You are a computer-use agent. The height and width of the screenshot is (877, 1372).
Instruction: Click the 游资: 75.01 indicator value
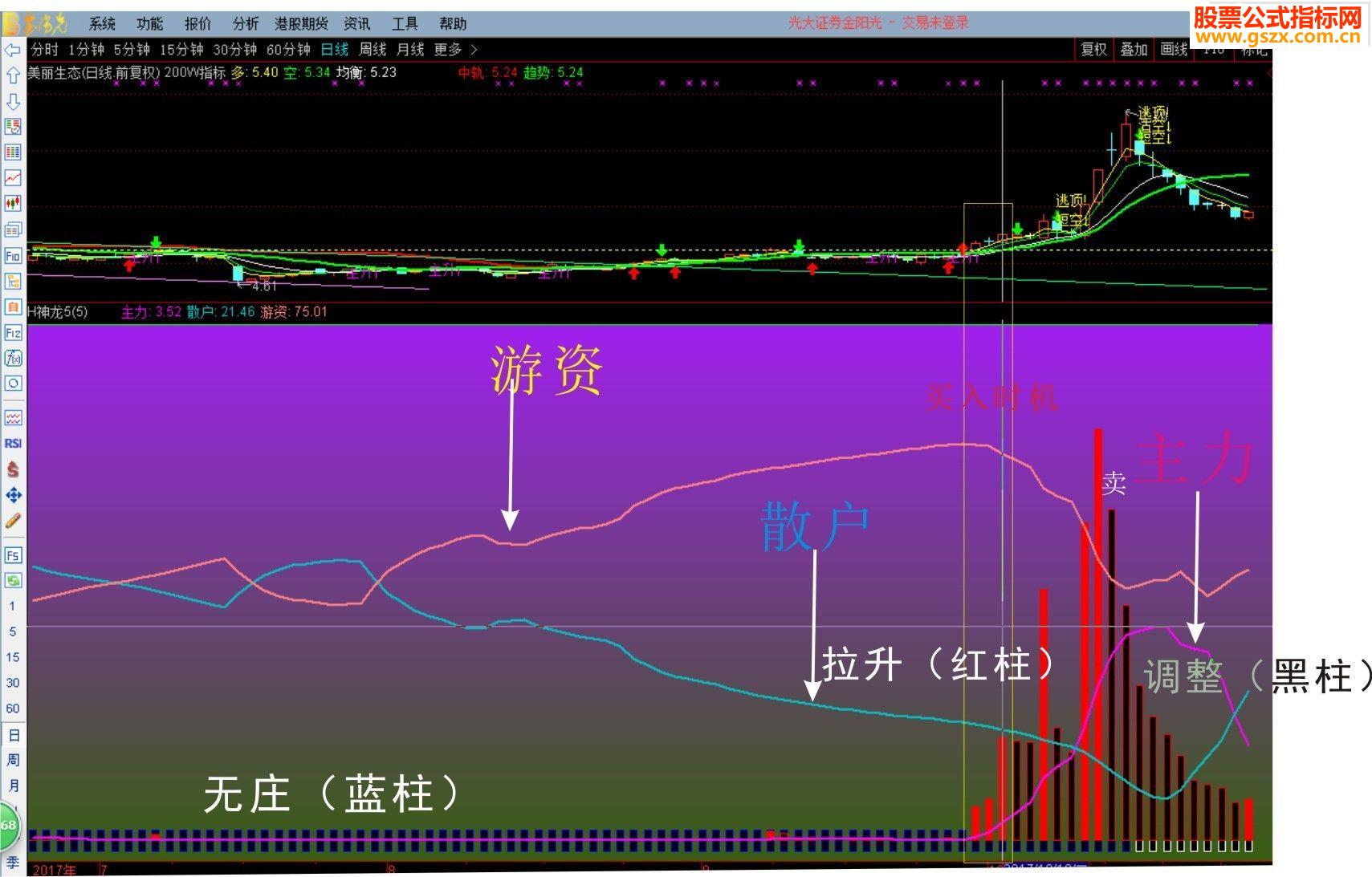tap(294, 311)
